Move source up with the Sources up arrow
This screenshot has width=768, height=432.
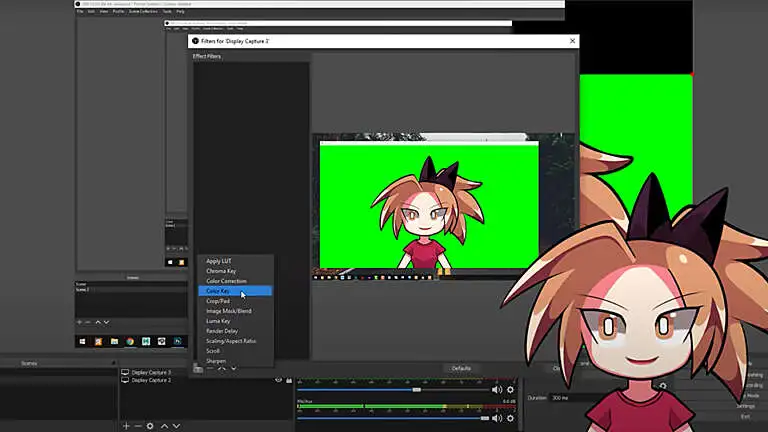coord(165,426)
